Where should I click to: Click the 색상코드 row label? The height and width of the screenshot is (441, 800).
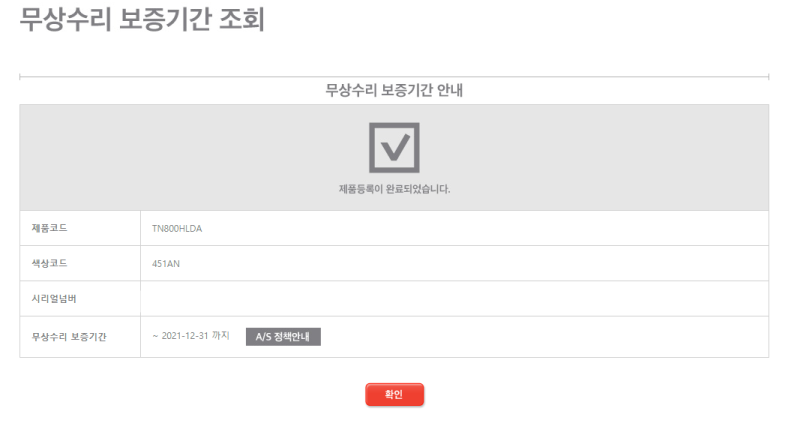[49, 263]
